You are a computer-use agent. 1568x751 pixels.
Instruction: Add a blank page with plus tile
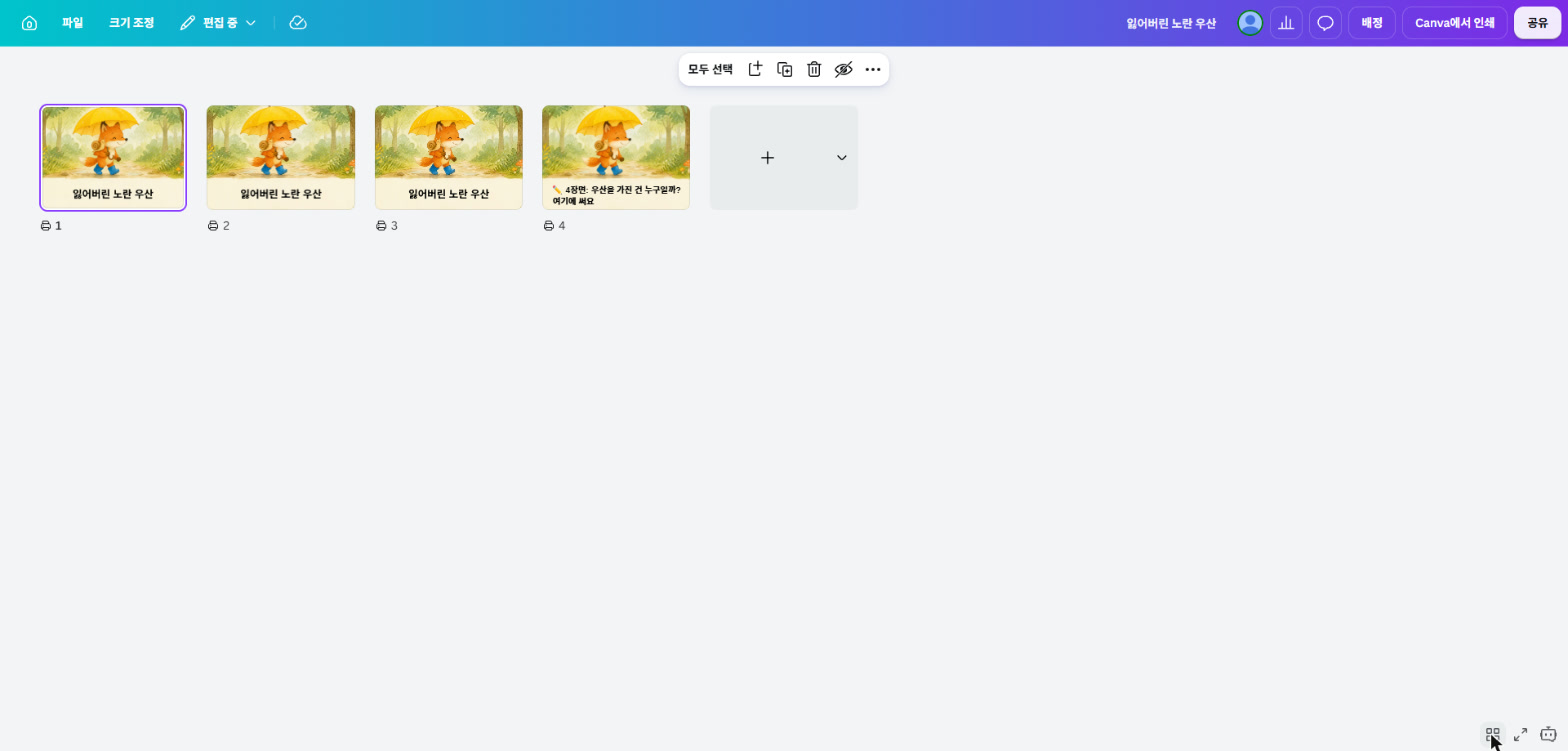[x=767, y=158]
